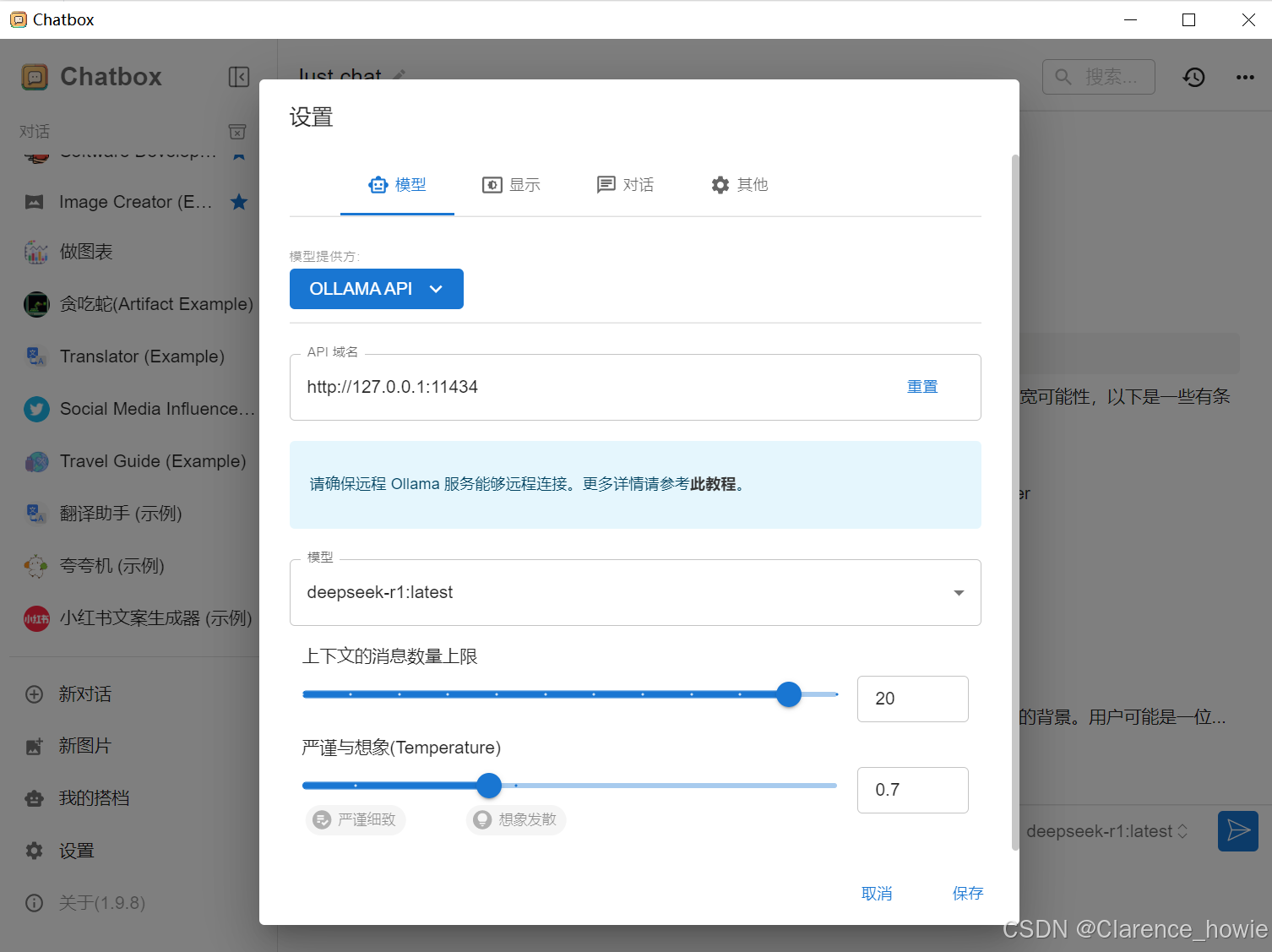Click 重置 to reset API host

pos(922,387)
